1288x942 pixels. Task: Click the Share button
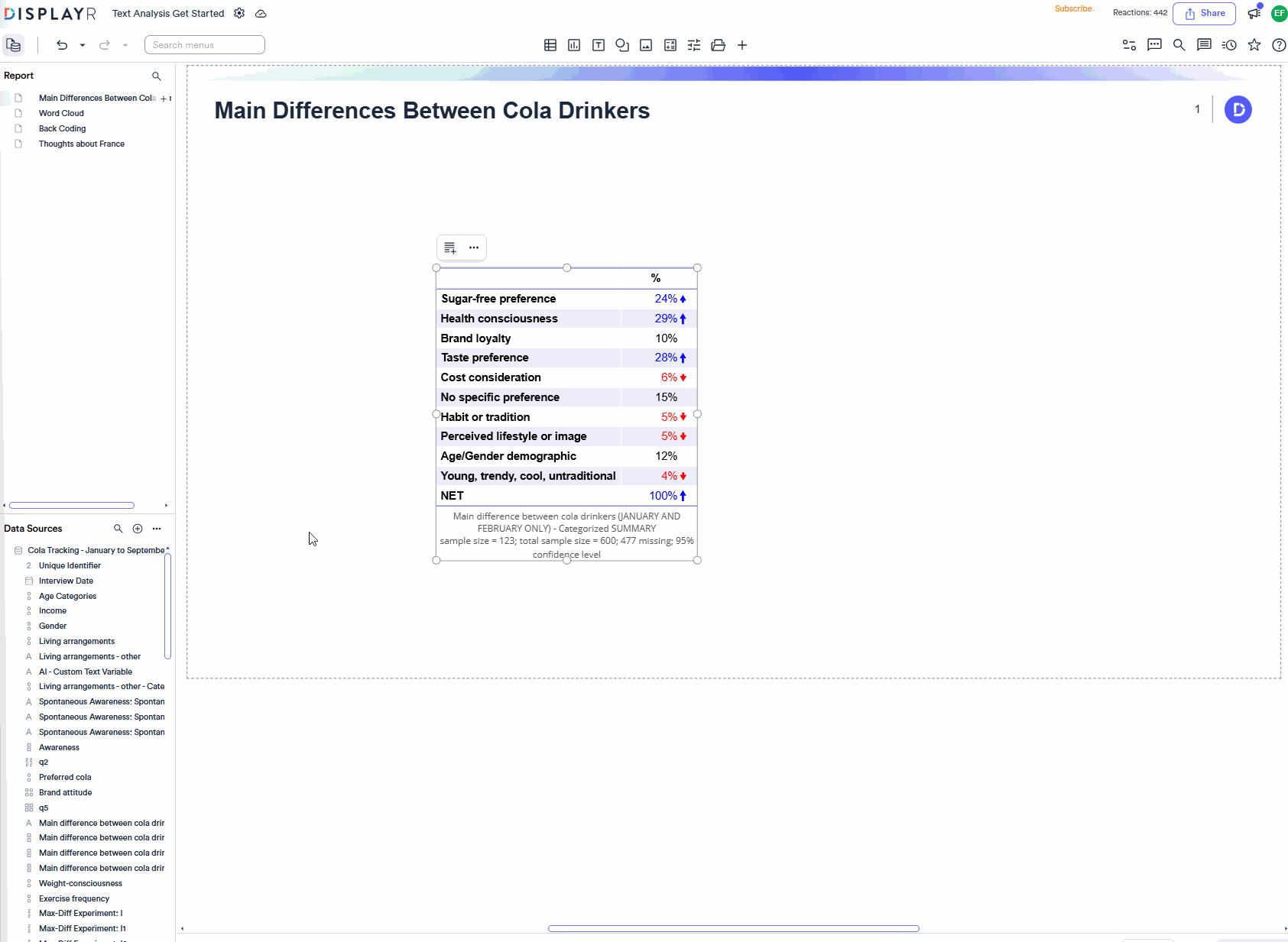(1205, 13)
